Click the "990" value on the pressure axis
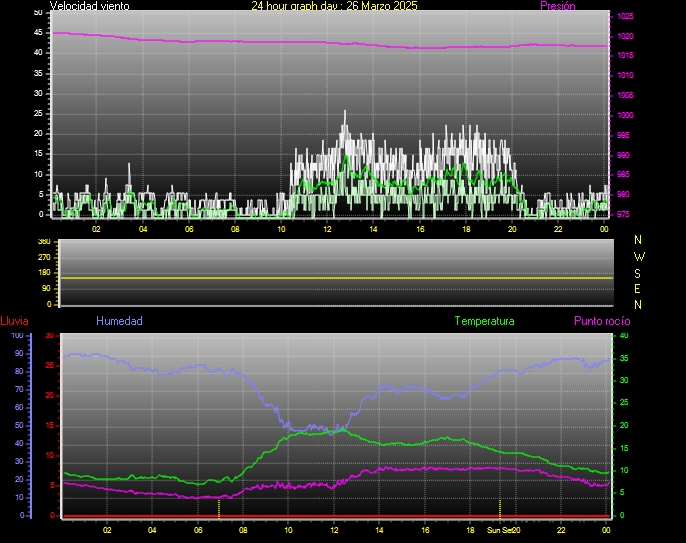This screenshot has height=543, width=686. click(623, 155)
